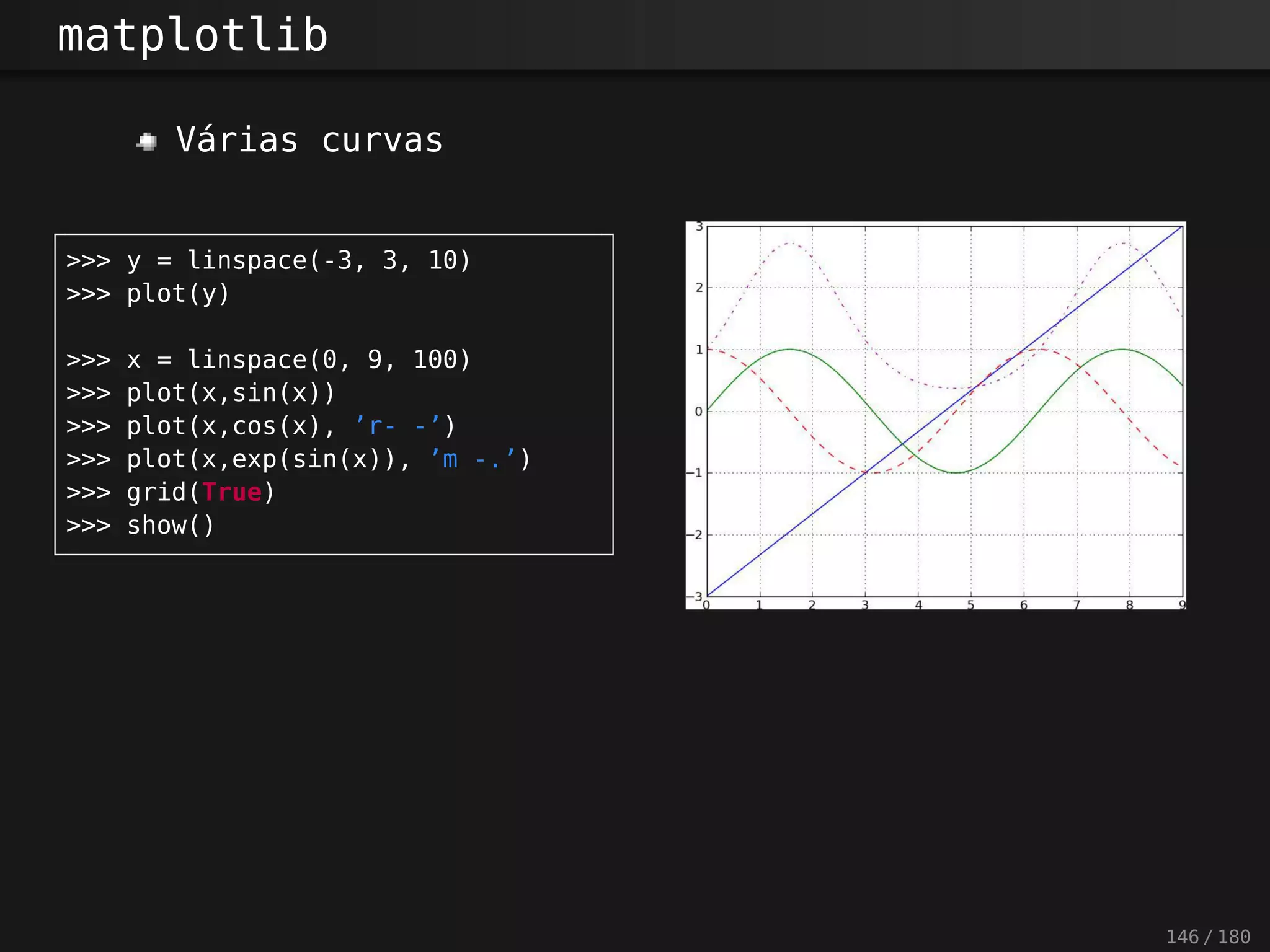Click the 'matplotlib' slide title
The image size is (1270, 952).
pyautogui.click(x=192, y=36)
